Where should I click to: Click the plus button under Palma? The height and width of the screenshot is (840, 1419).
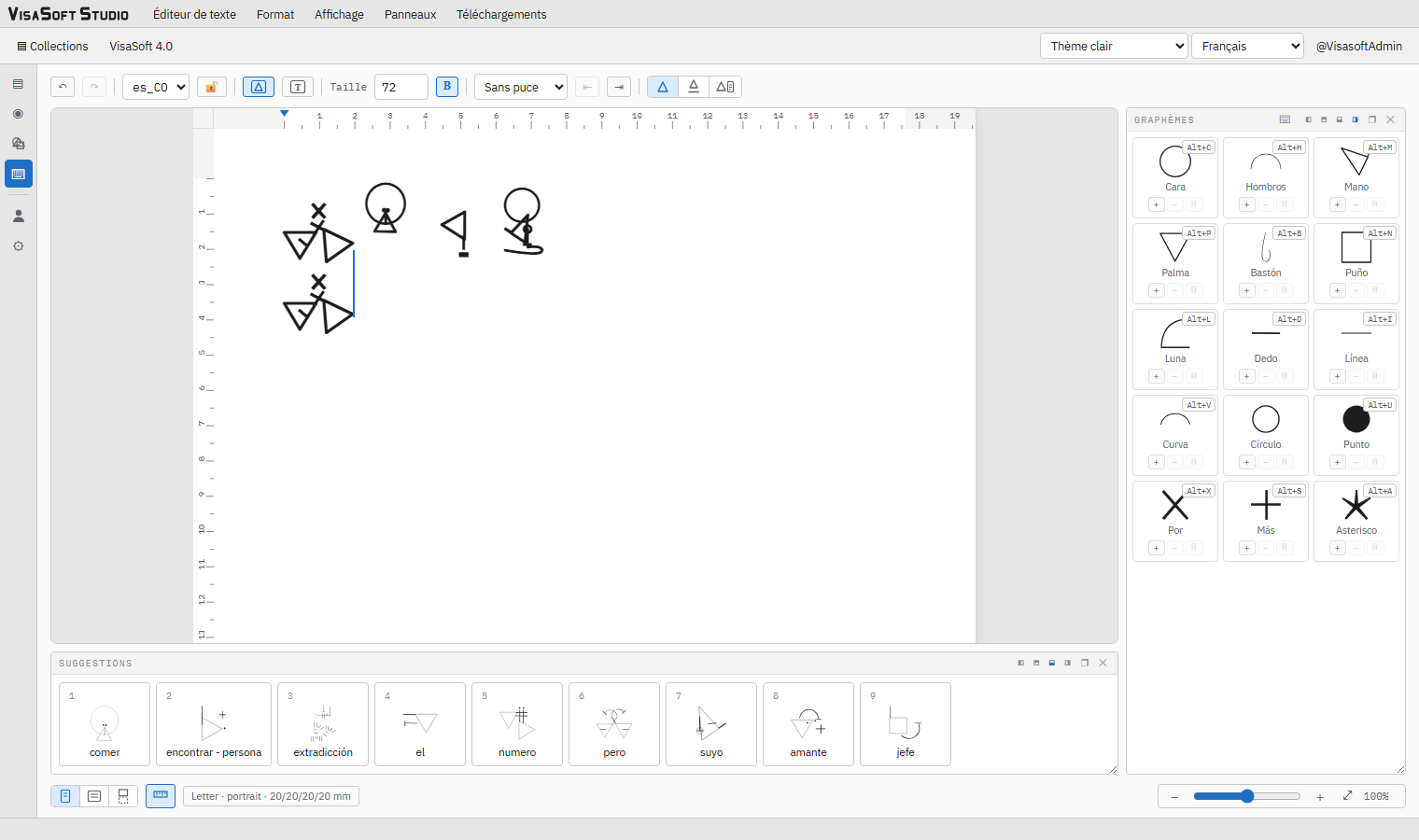click(x=1157, y=290)
